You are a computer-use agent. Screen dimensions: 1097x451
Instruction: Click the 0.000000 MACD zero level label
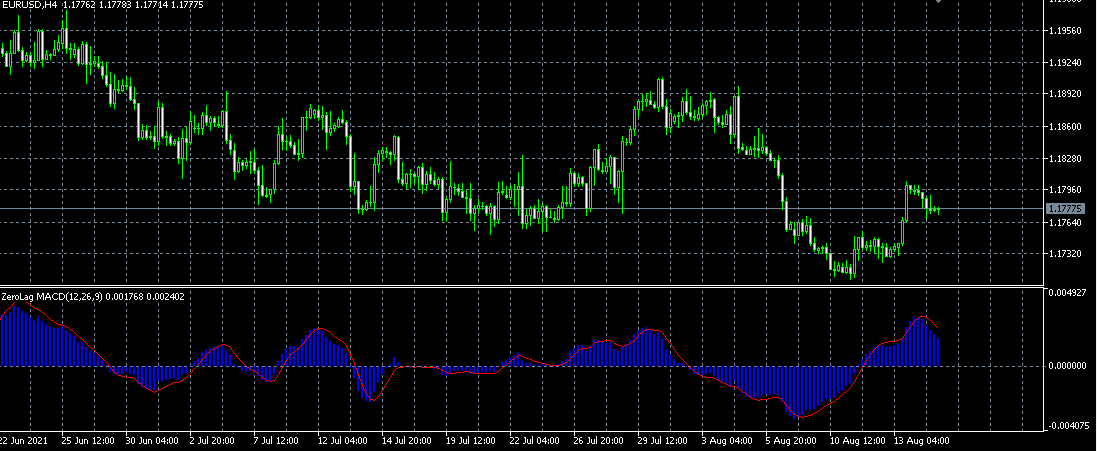click(x=1065, y=366)
